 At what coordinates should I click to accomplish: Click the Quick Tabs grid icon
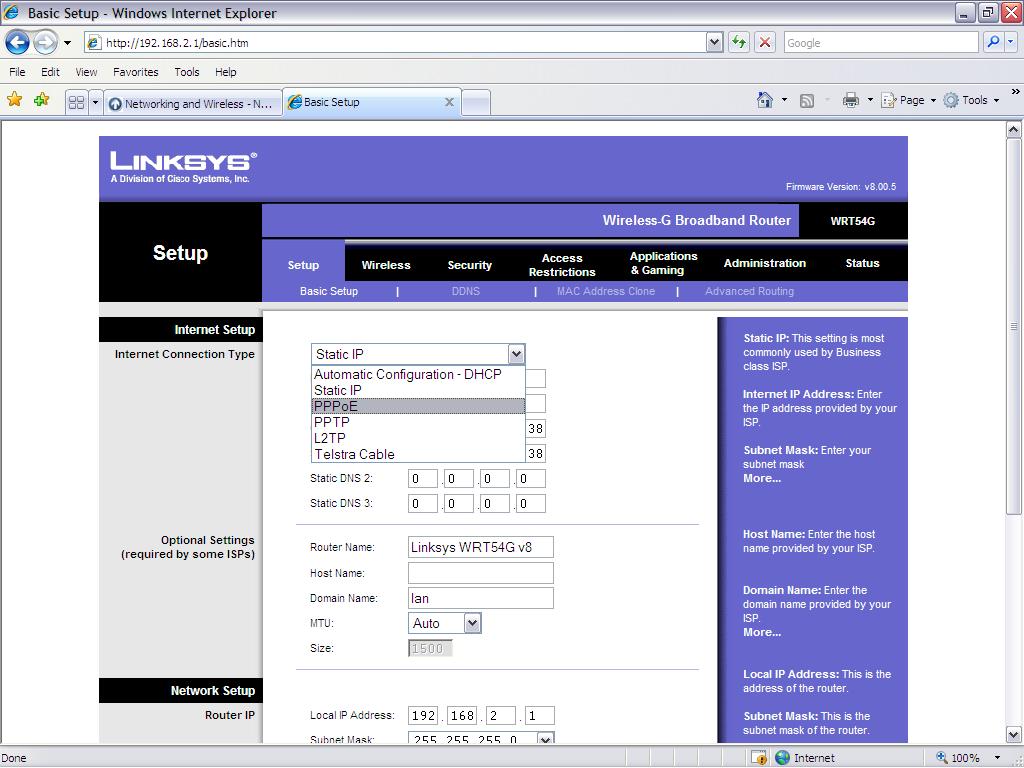click(76, 103)
